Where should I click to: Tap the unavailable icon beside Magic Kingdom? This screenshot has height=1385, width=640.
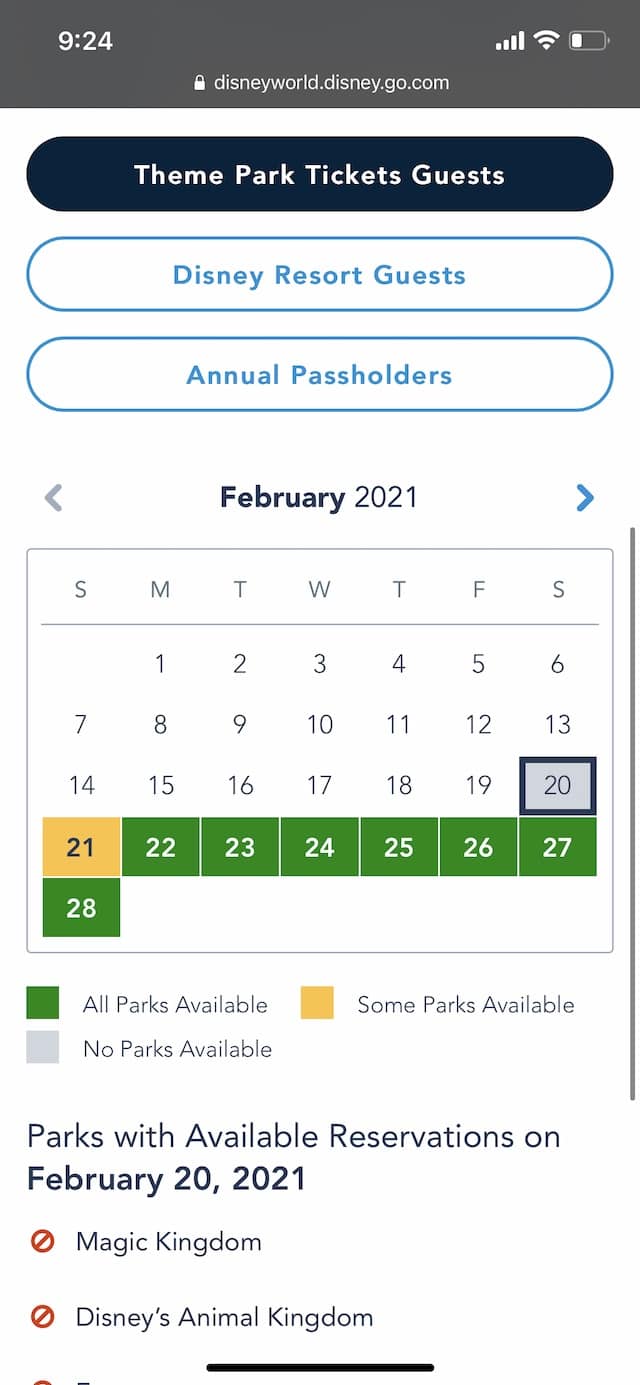[42, 1243]
